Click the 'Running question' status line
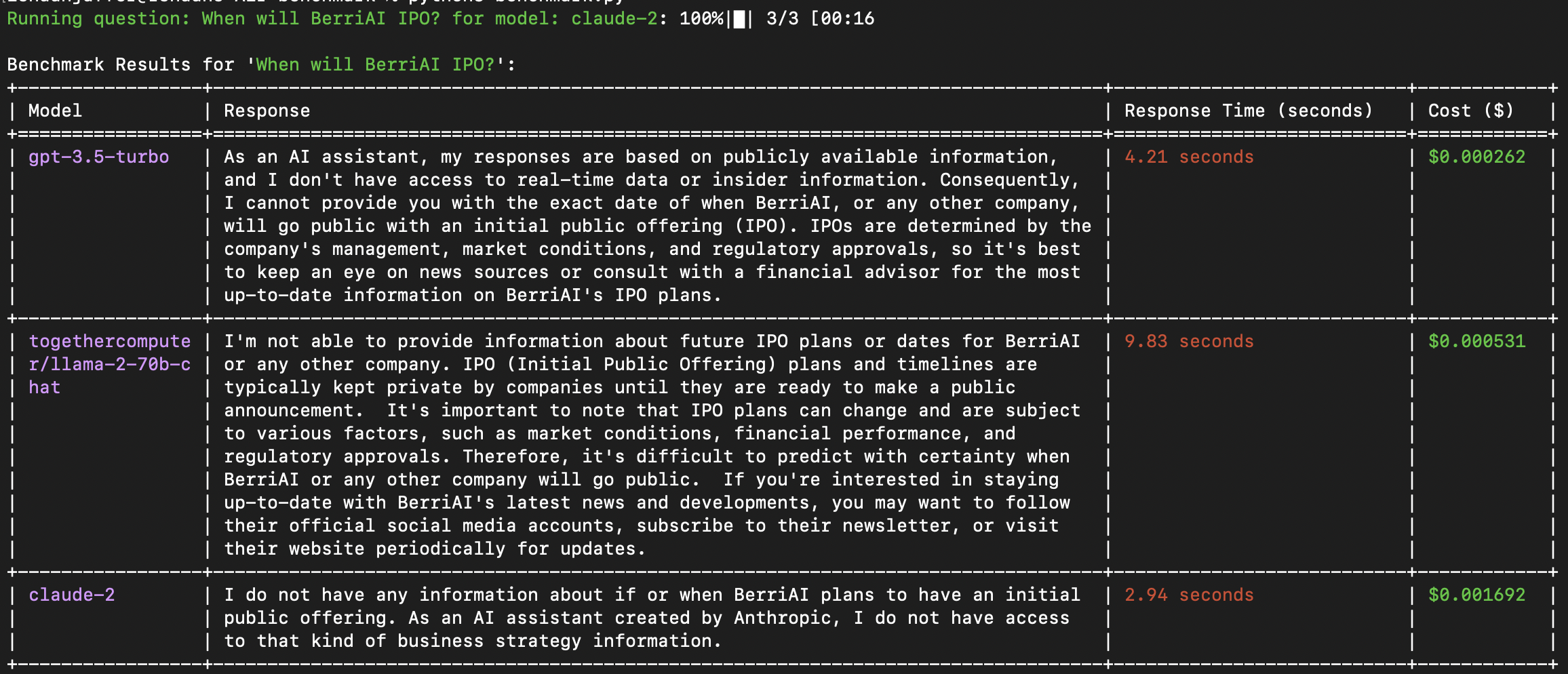Viewport: 1568px width, 674px height. coord(98,18)
